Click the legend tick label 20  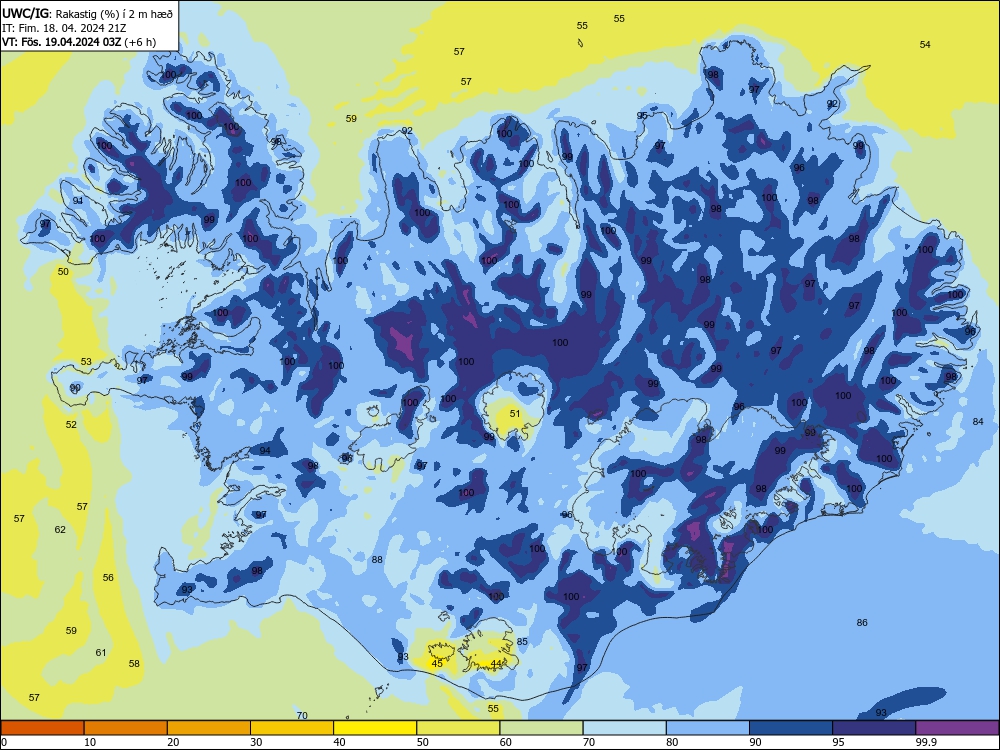[173, 742]
